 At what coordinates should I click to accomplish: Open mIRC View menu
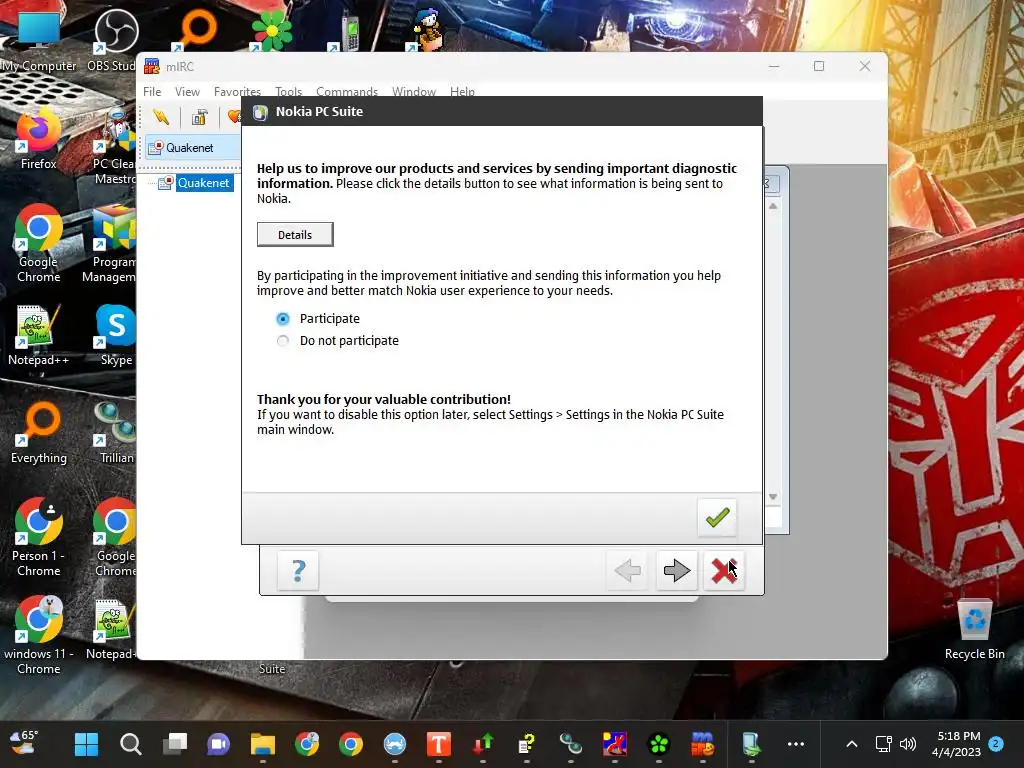tap(187, 91)
